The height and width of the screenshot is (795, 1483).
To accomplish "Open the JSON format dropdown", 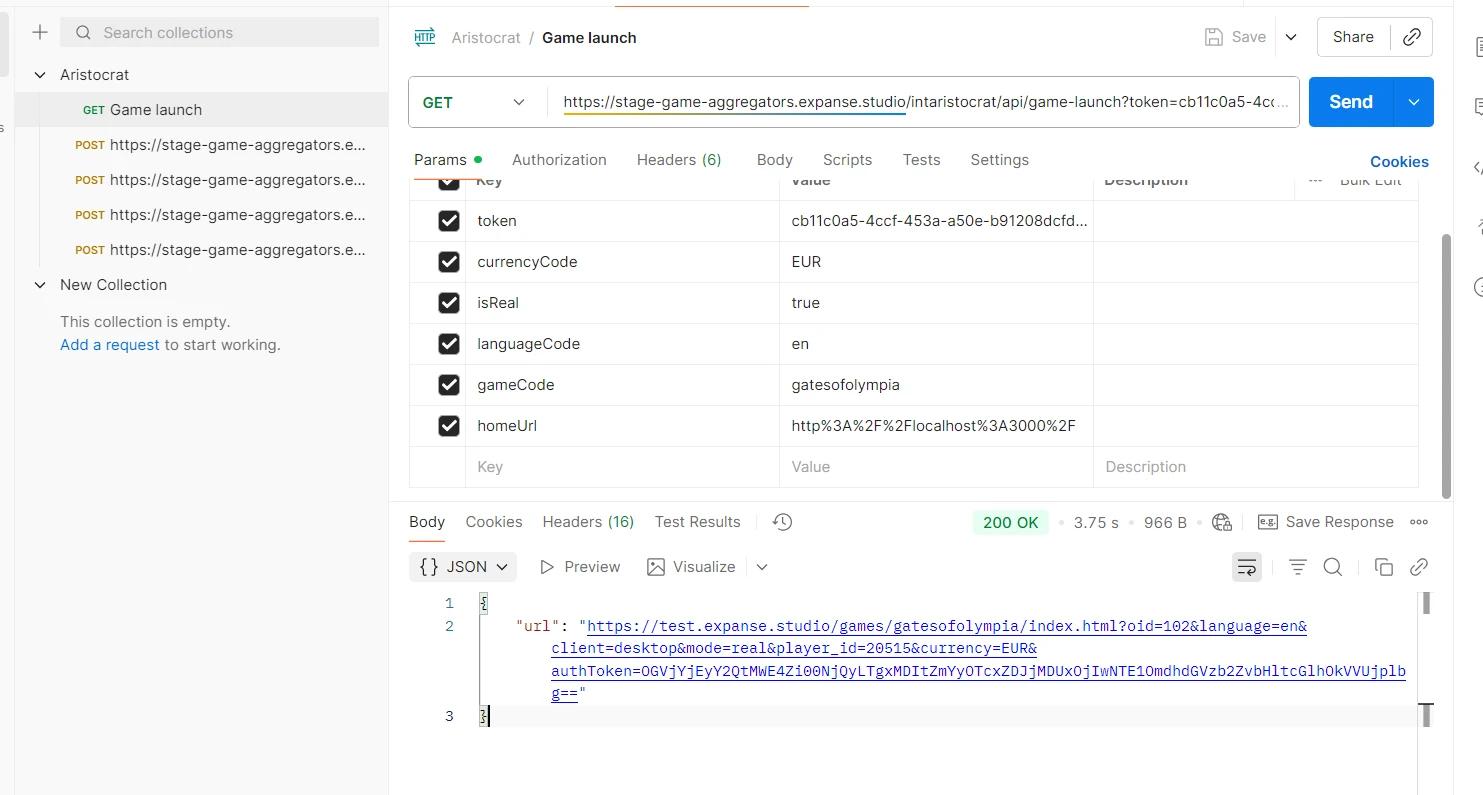I will pyautogui.click(x=463, y=567).
